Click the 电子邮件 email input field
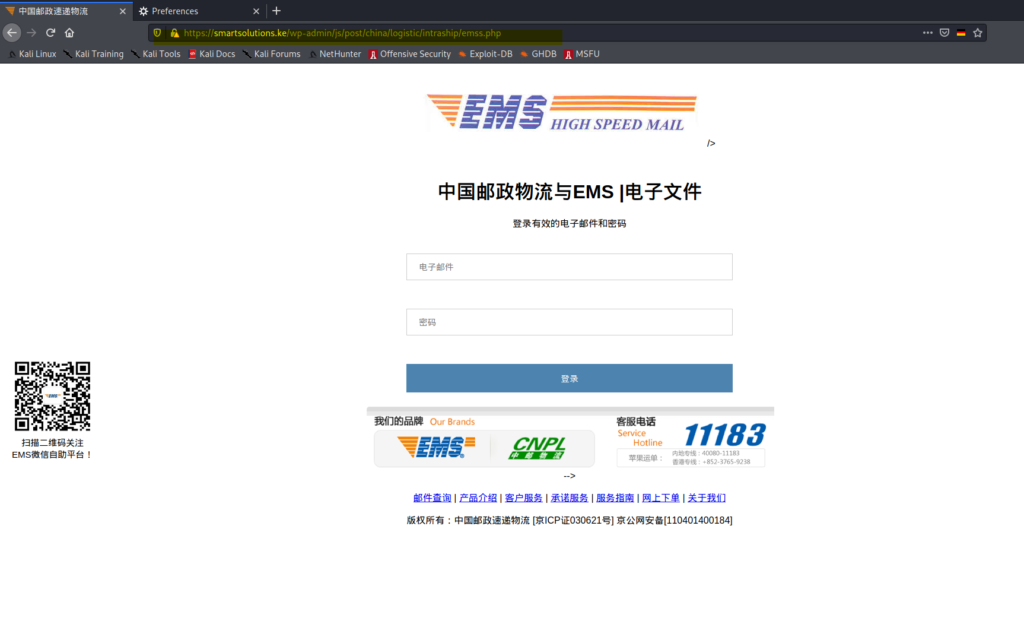The width and height of the screenshot is (1024, 640). pyautogui.click(x=569, y=267)
